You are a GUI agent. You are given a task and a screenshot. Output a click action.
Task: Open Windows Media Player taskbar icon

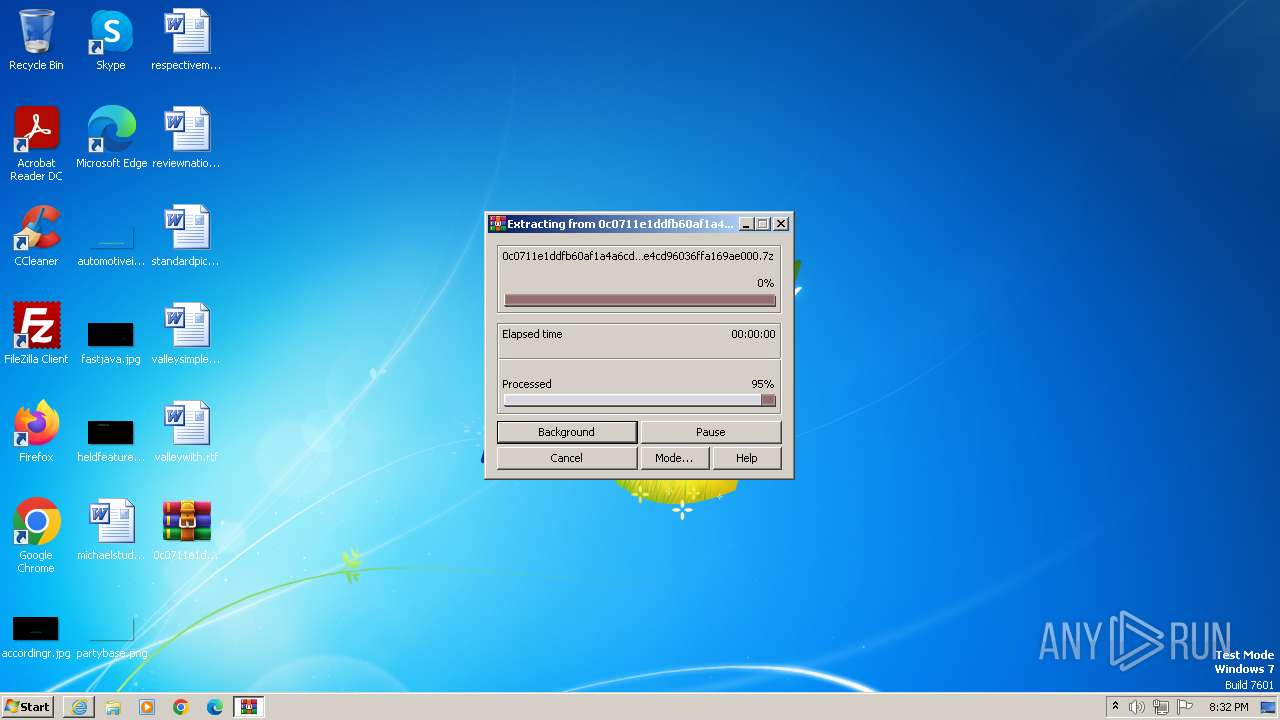click(147, 707)
